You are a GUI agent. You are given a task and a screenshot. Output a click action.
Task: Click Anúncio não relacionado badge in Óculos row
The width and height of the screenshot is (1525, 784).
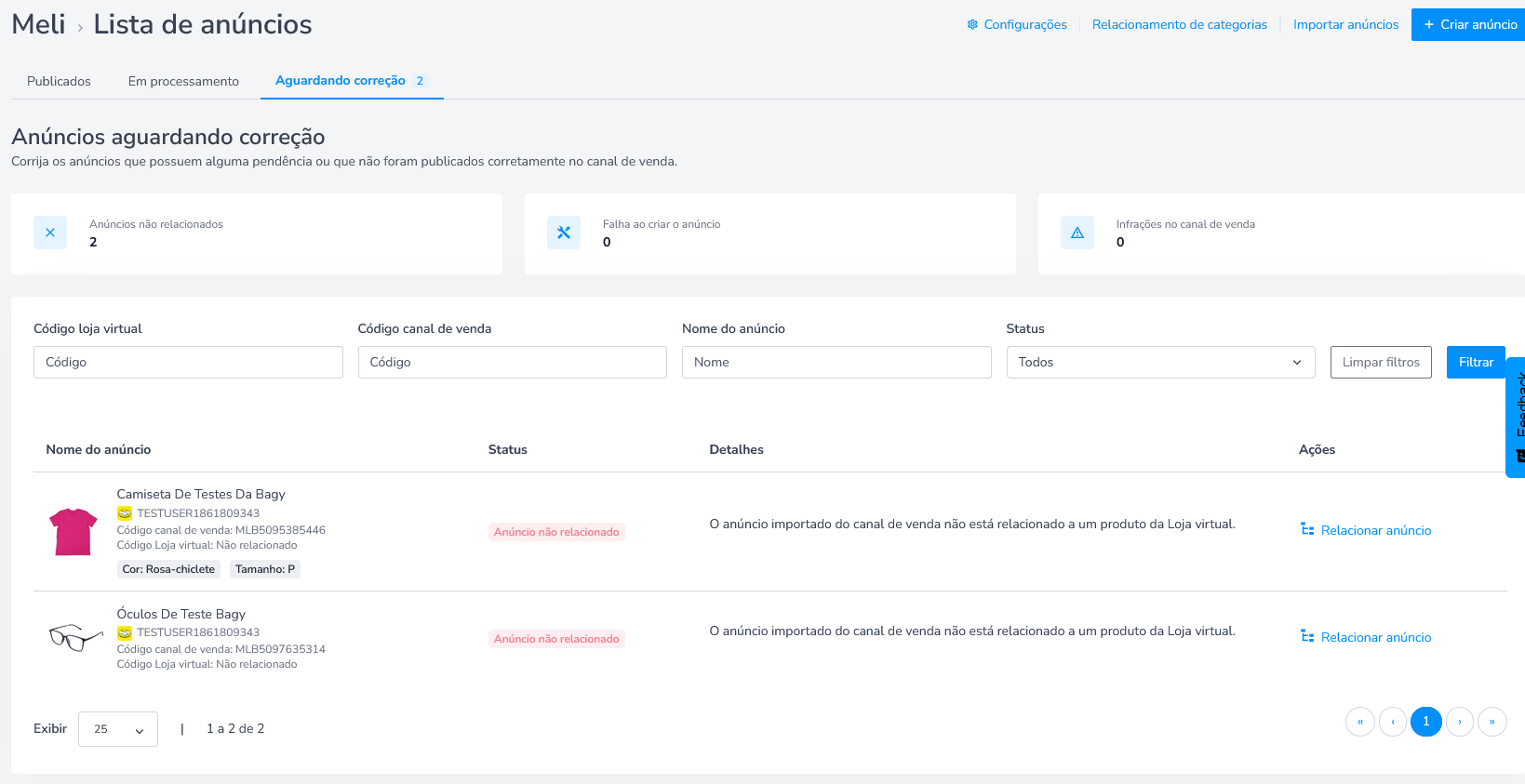click(556, 639)
